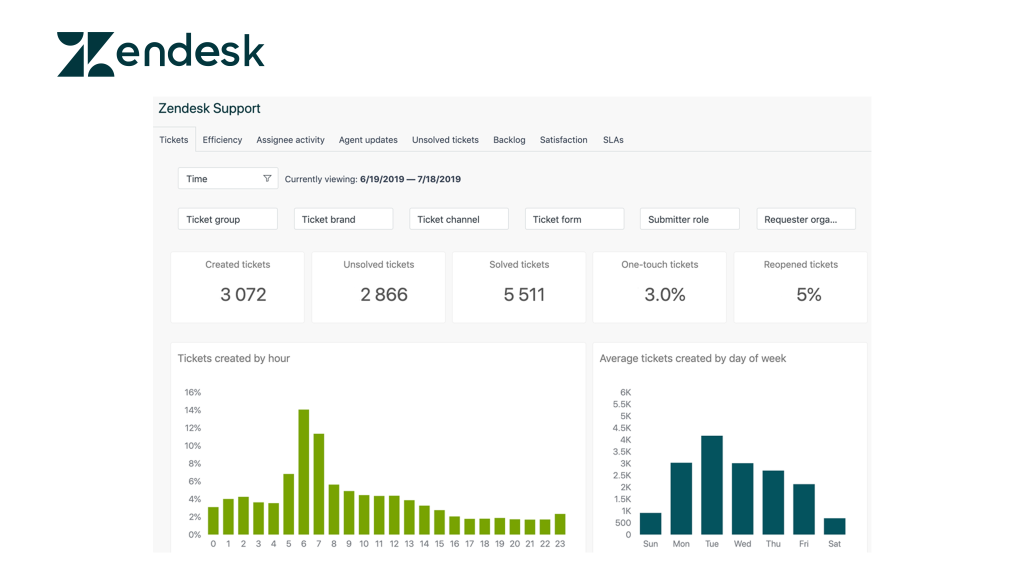The height and width of the screenshot is (576, 1024).
Task: Open the Satisfaction tab
Action: (x=564, y=140)
